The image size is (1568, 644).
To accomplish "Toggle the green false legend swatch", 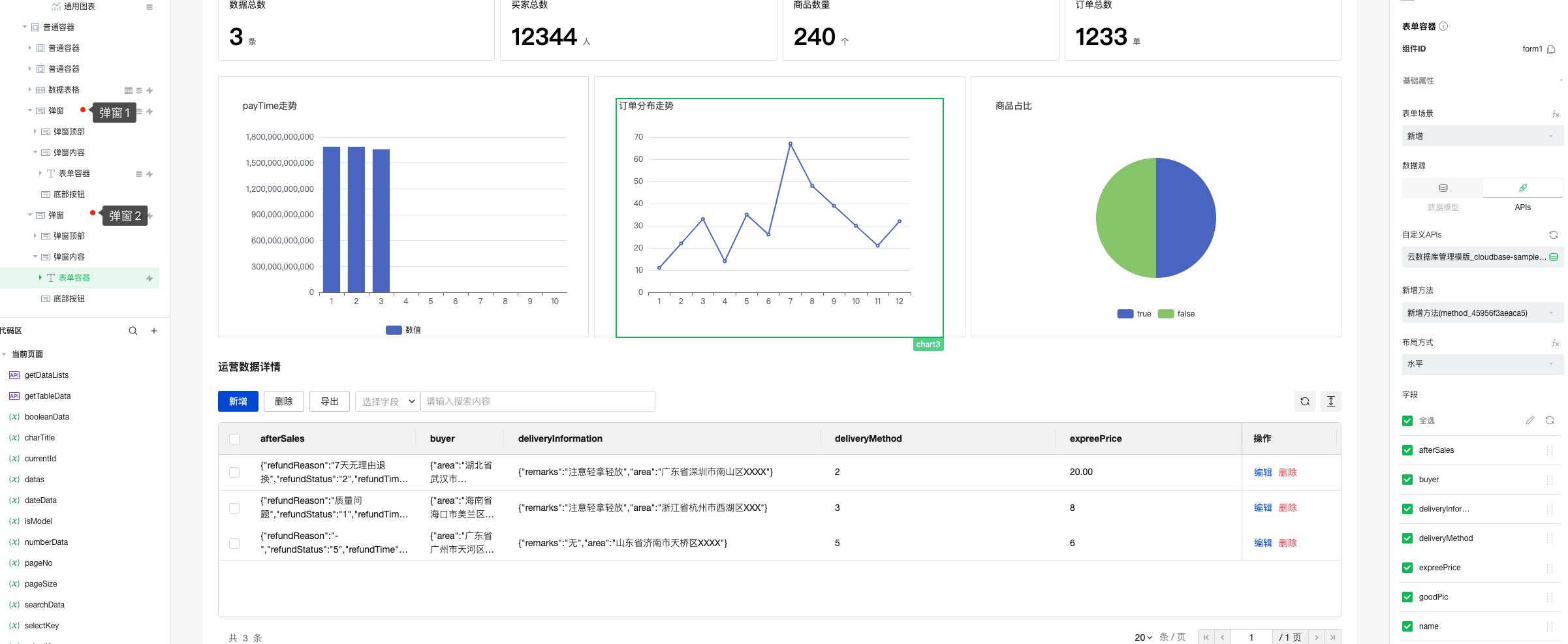I will [1166, 314].
